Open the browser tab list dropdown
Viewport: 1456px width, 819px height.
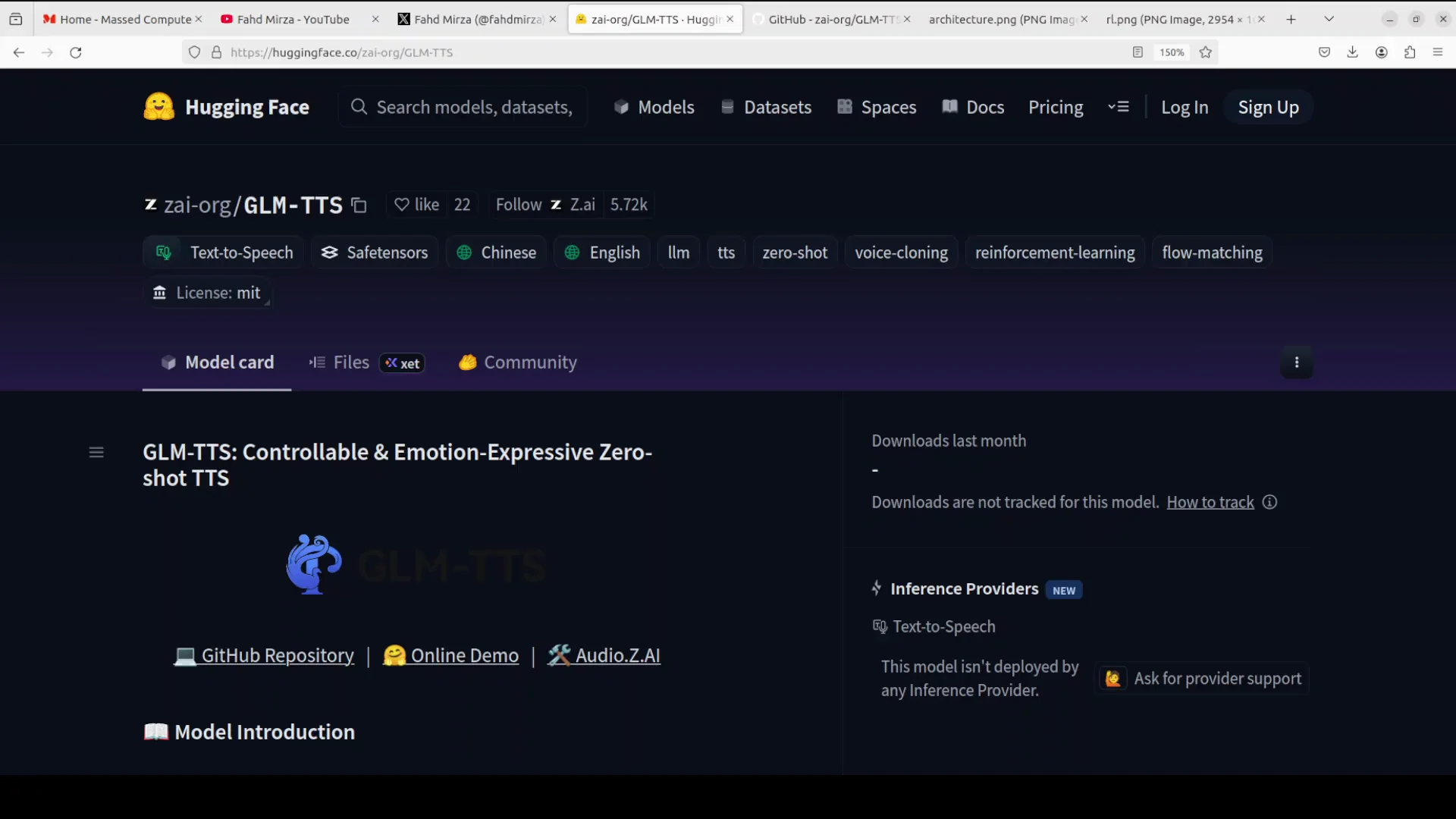tap(1329, 17)
